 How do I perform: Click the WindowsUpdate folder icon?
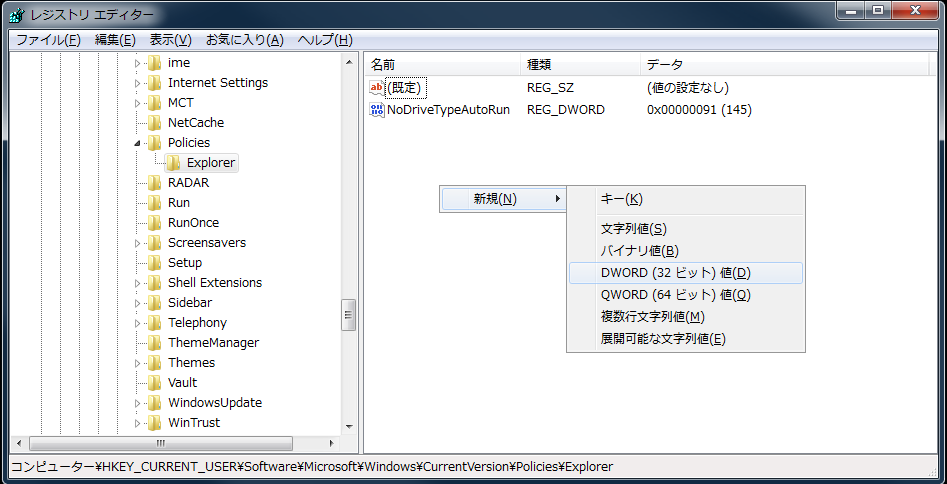[x=154, y=403]
